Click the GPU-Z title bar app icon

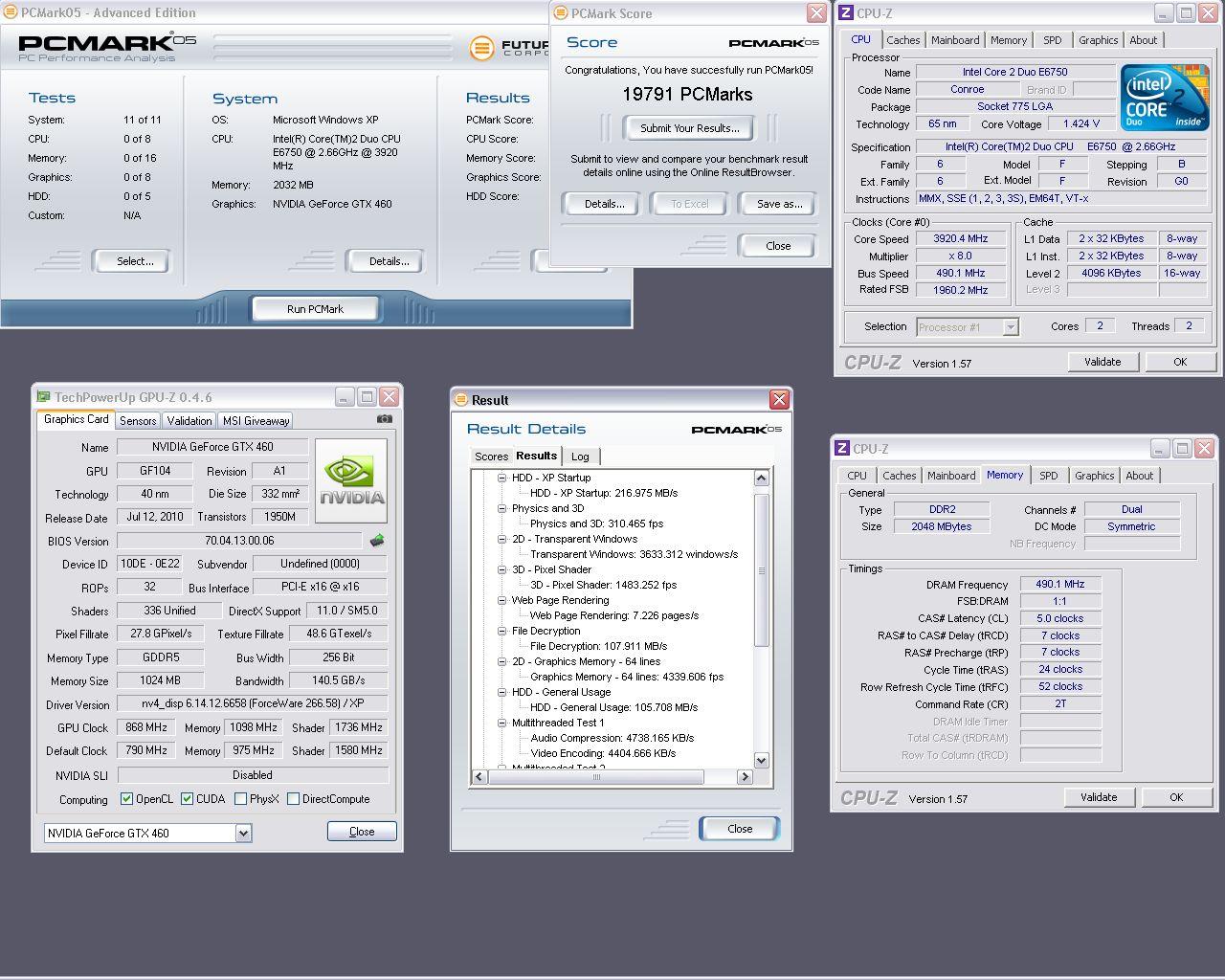[x=43, y=396]
